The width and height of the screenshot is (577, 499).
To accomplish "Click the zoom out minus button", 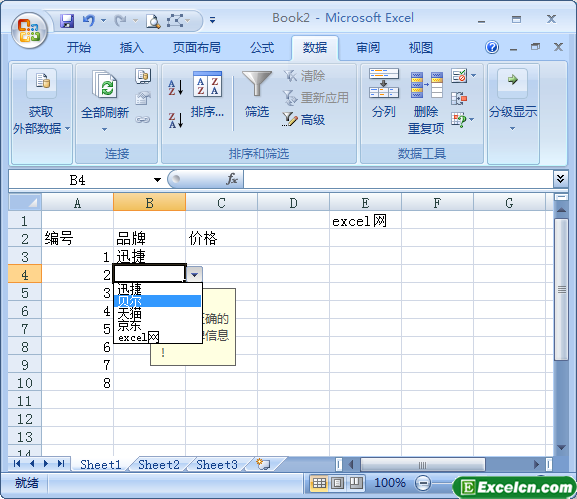I will [423, 483].
